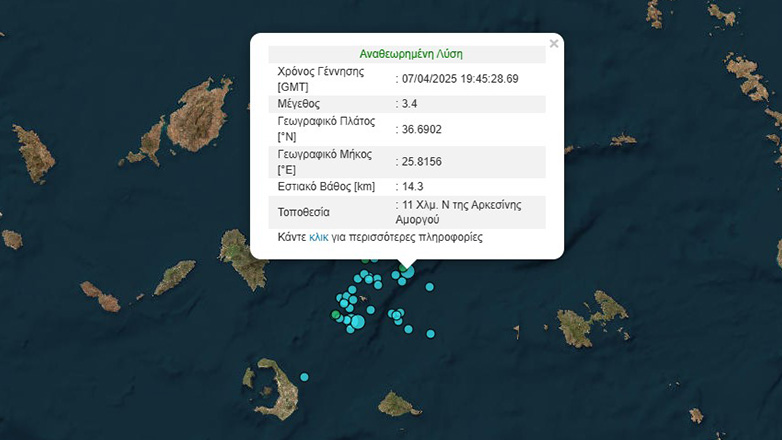Viewport: 782px width, 440px height.
Task: Click the southeasternmost earthquake marker
Action: [431, 334]
